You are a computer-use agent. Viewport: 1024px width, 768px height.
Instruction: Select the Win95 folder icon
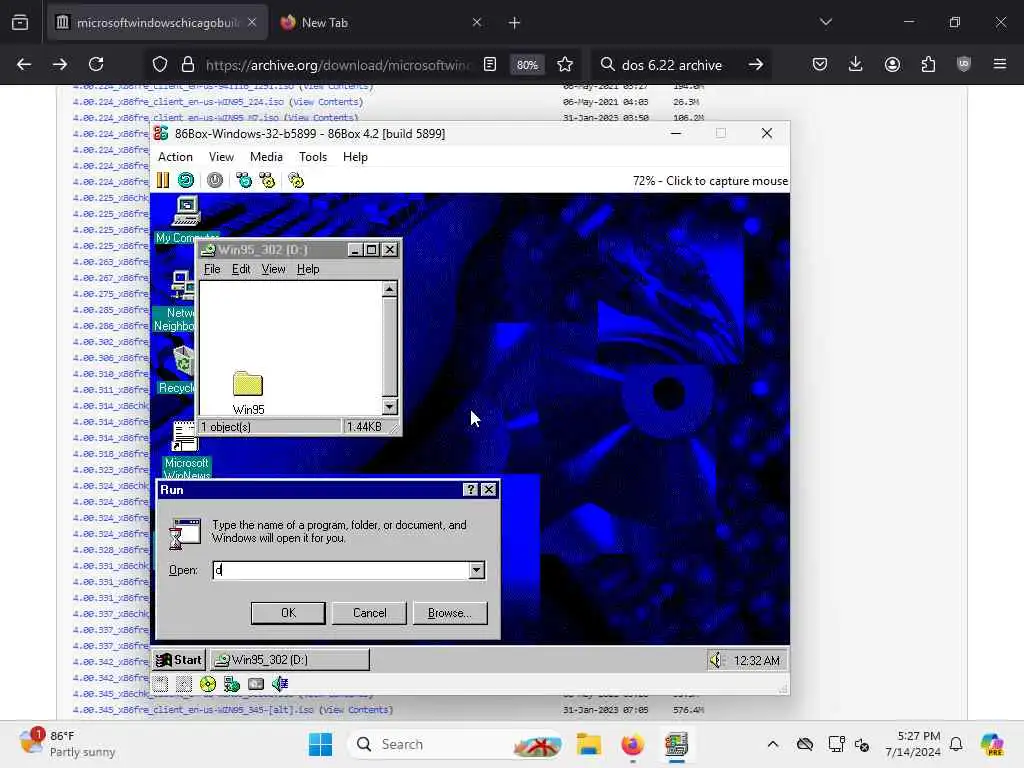248,392
